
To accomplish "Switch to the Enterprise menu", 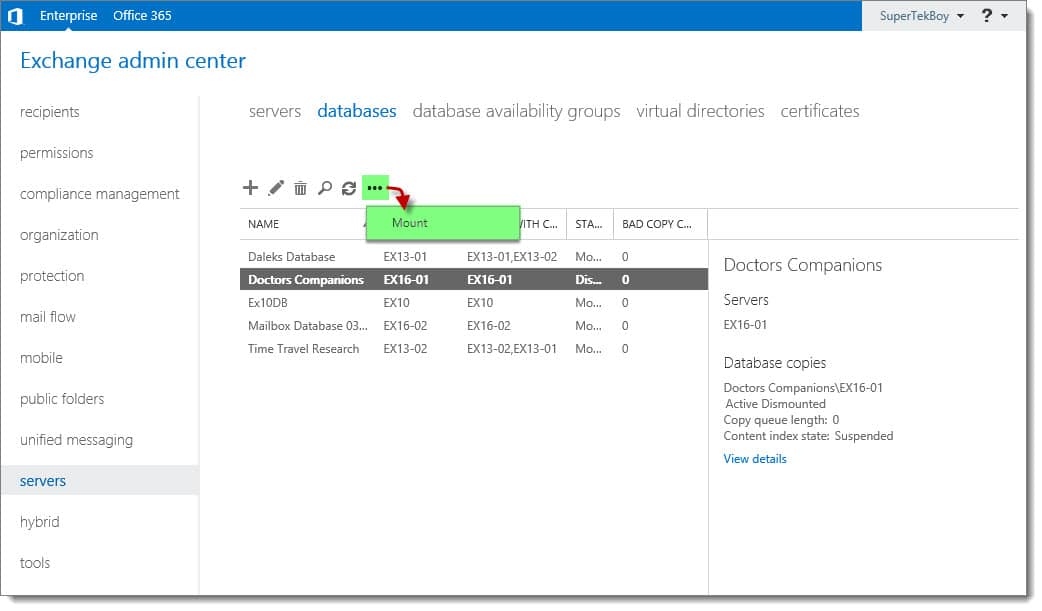I will coord(68,15).
